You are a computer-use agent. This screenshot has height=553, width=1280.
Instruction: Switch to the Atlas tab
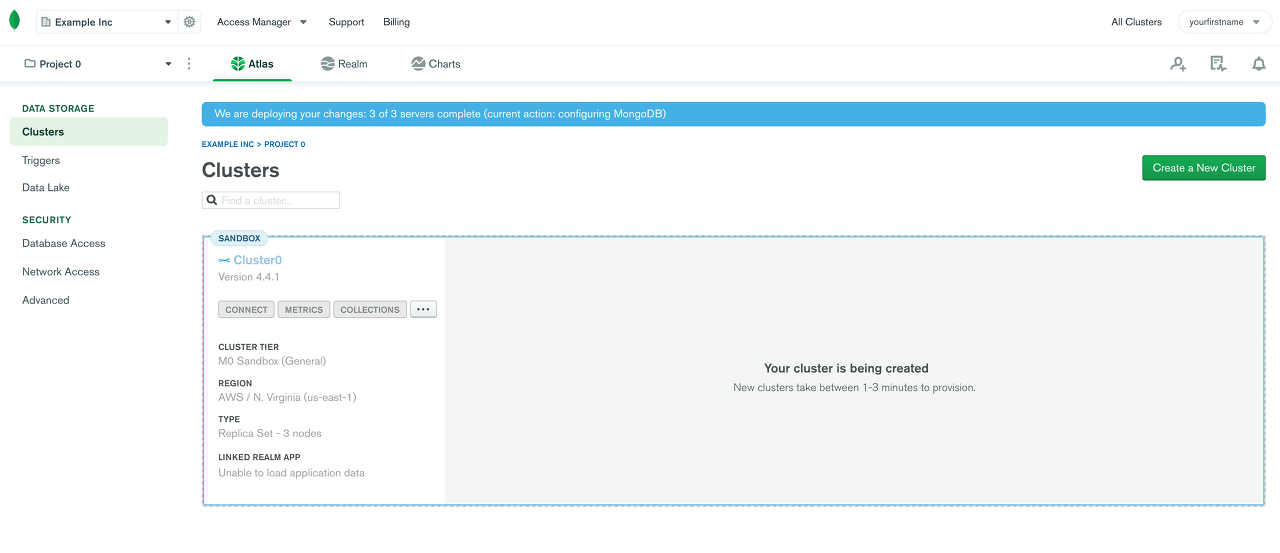[252, 64]
